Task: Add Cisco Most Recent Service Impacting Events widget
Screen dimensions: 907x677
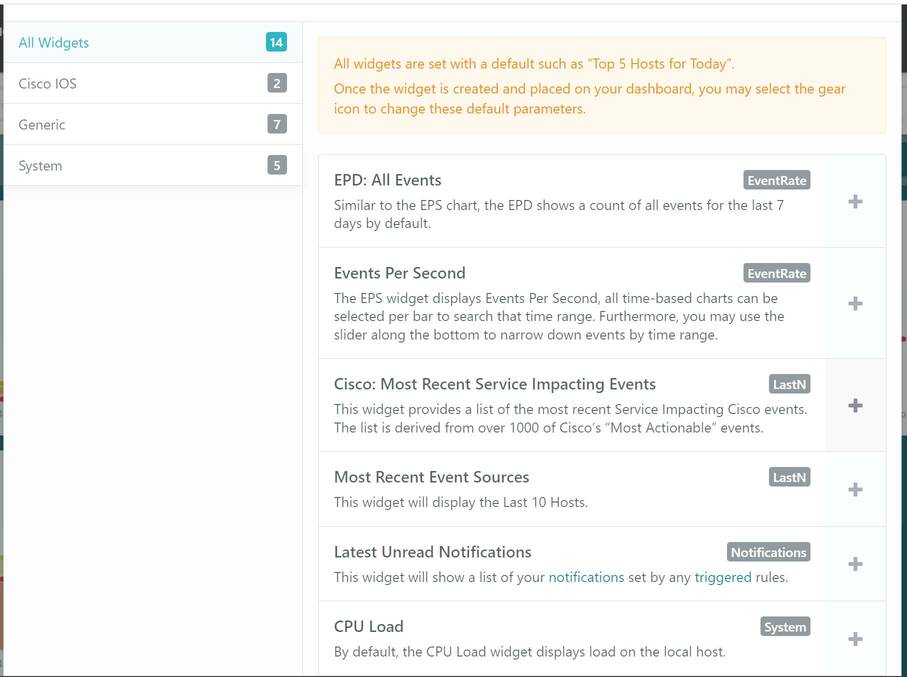Action: coord(855,406)
